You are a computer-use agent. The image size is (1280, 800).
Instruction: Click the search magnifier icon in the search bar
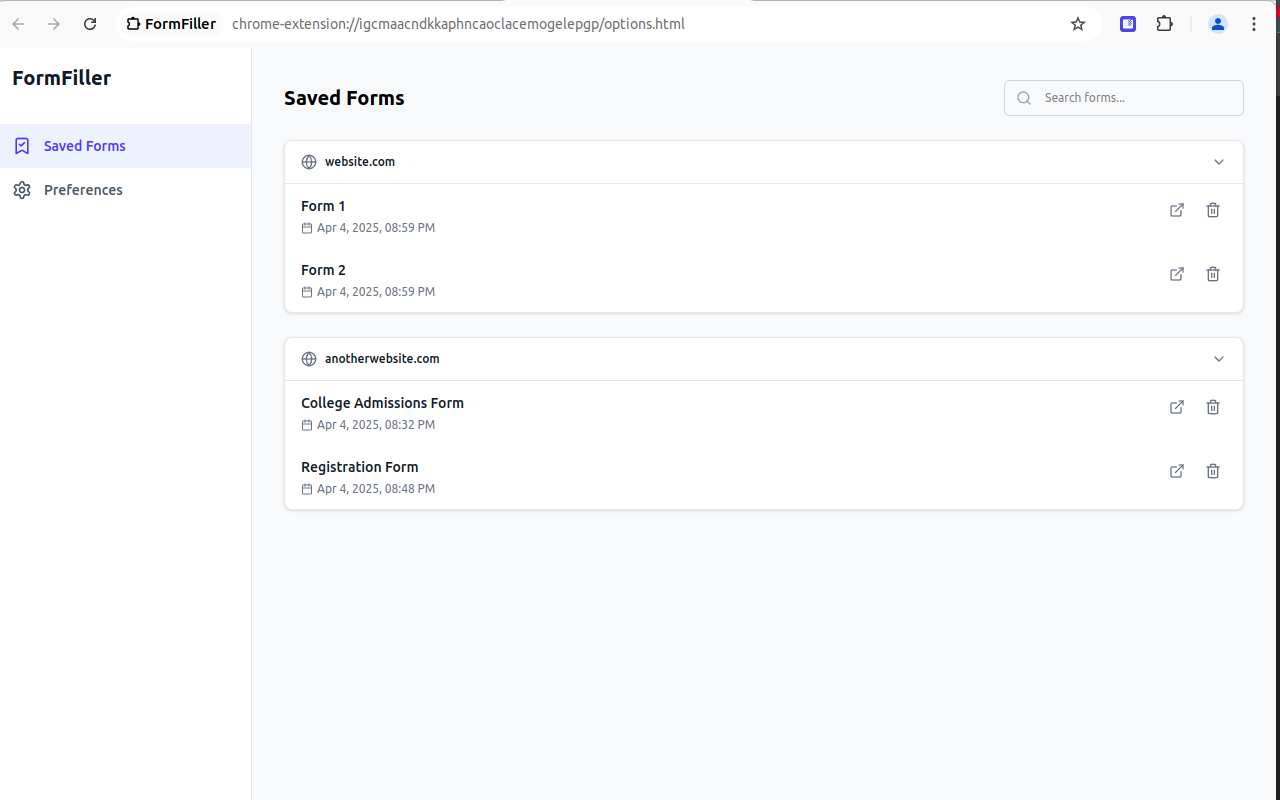1023,97
